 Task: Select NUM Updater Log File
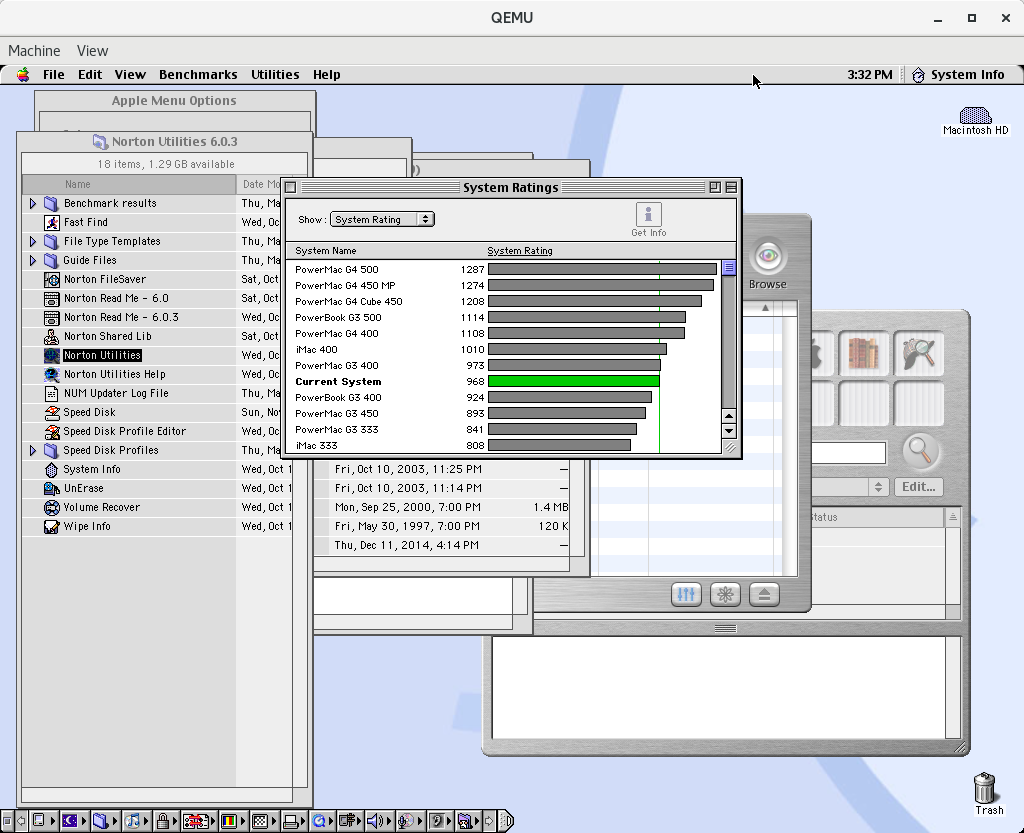pyautogui.click(x=116, y=393)
